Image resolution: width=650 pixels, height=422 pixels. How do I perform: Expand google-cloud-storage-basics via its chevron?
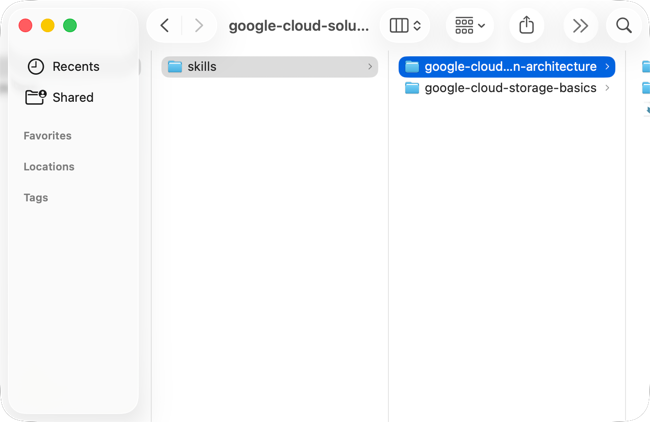pos(607,88)
